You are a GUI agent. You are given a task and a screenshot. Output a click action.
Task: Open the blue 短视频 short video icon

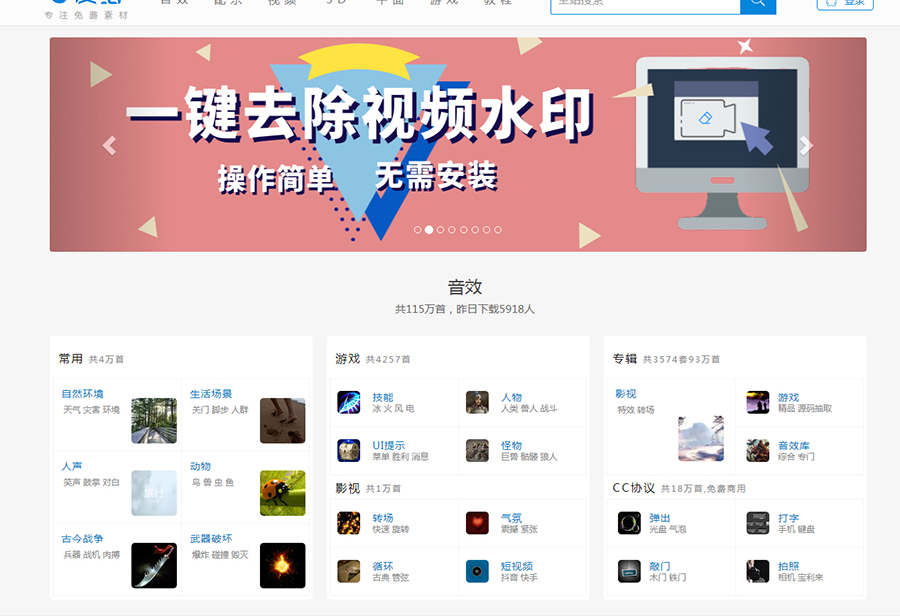click(x=477, y=573)
